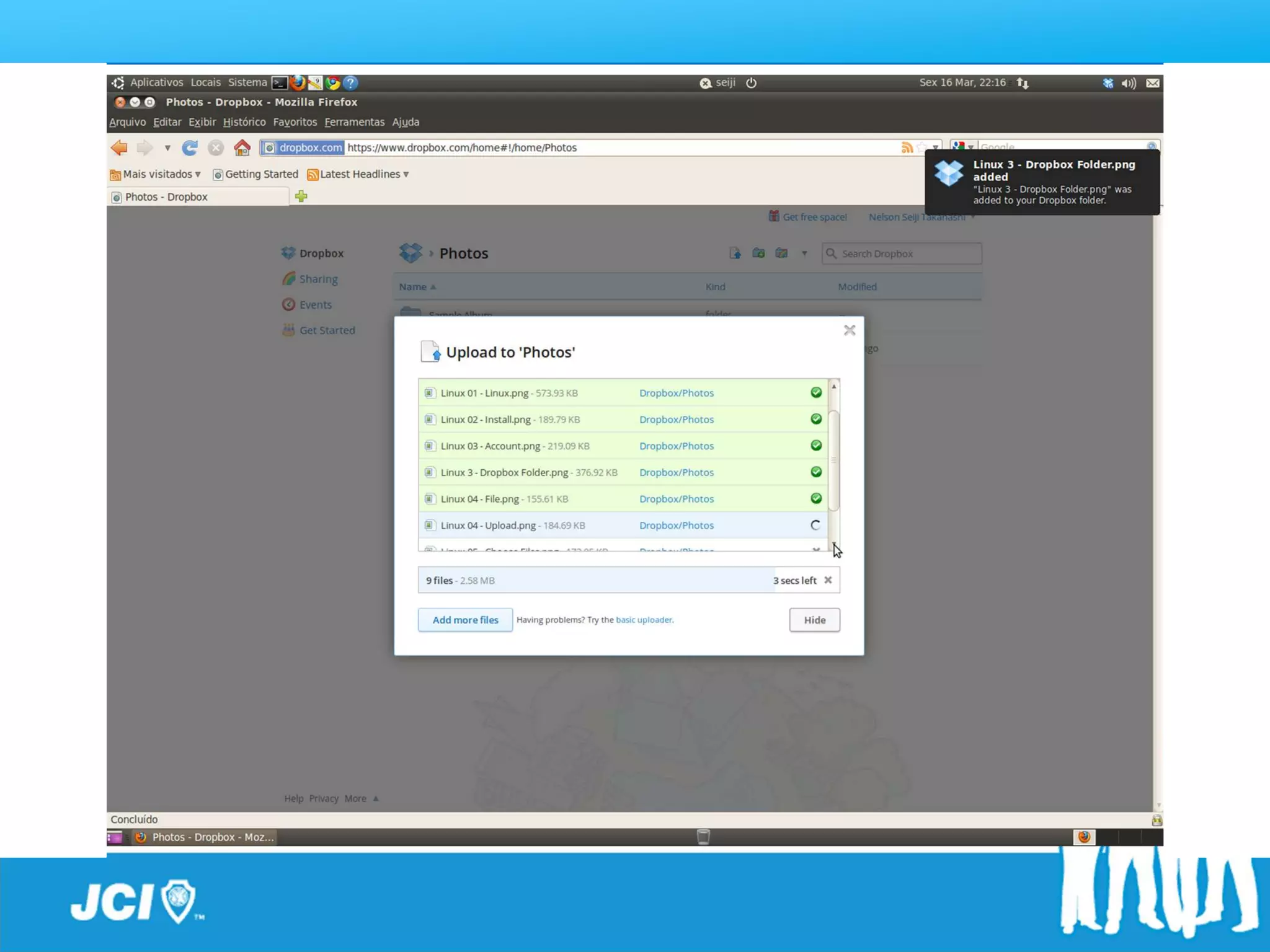Click the basic uploader link
The image size is (1270, 952).
[x=644, y=620]
